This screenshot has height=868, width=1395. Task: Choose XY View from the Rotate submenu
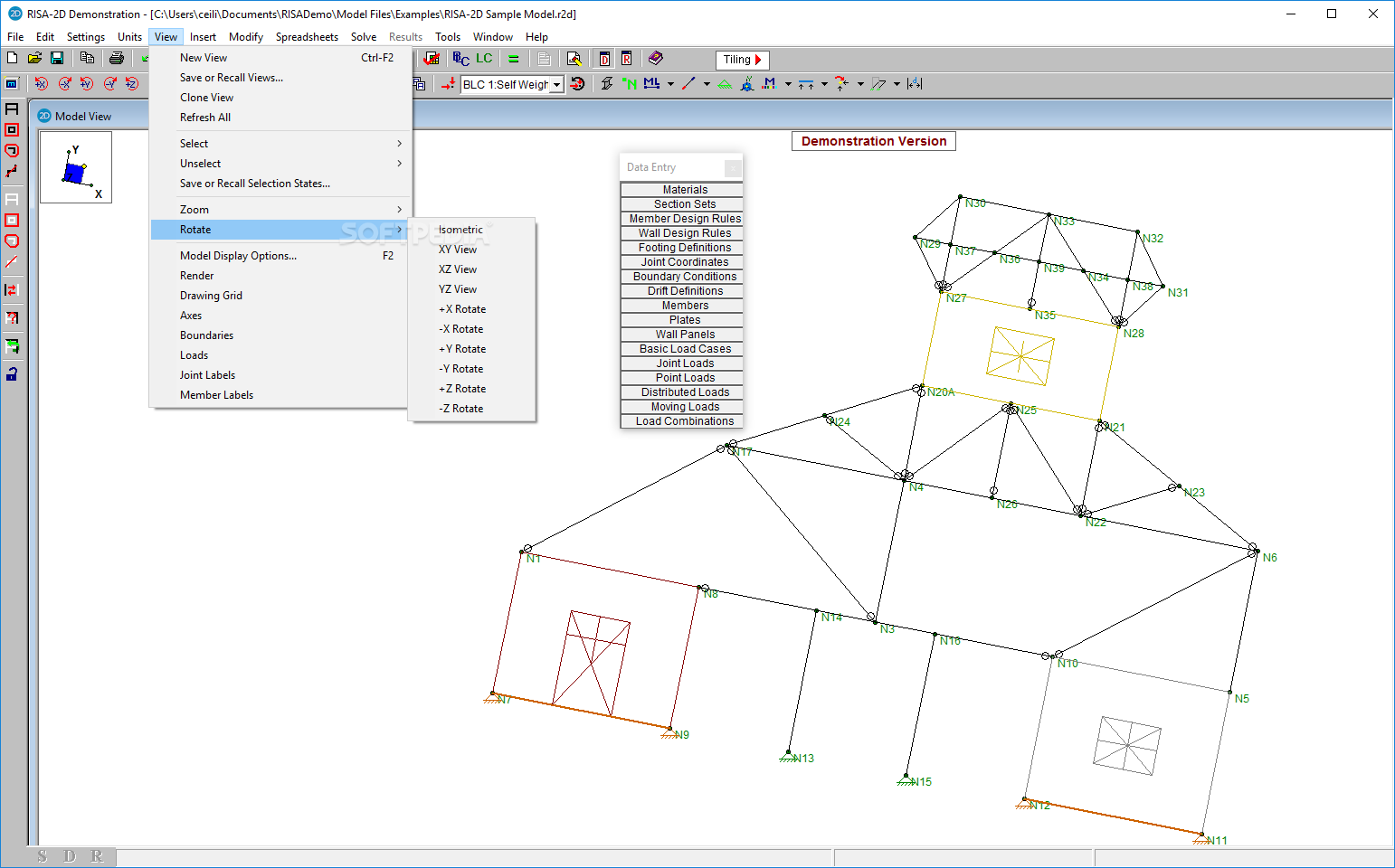tap(472, 250)
